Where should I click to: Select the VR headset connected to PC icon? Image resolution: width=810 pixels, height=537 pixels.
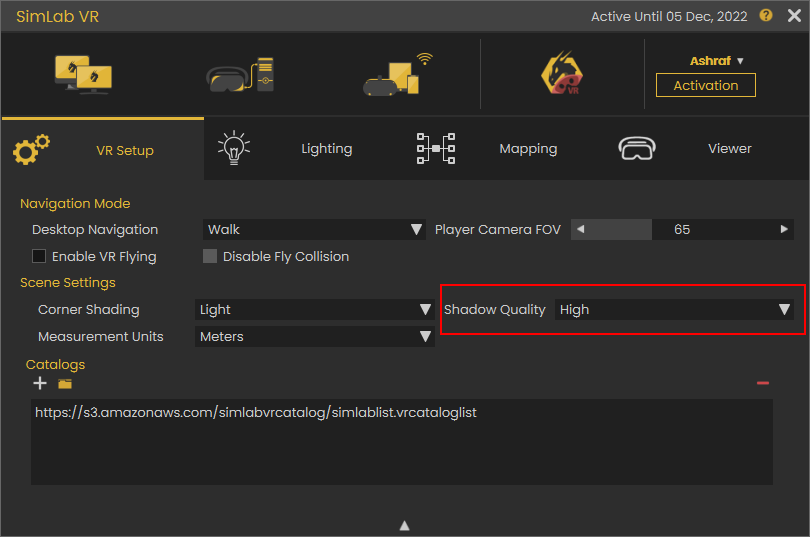click(x=240, y=74)
